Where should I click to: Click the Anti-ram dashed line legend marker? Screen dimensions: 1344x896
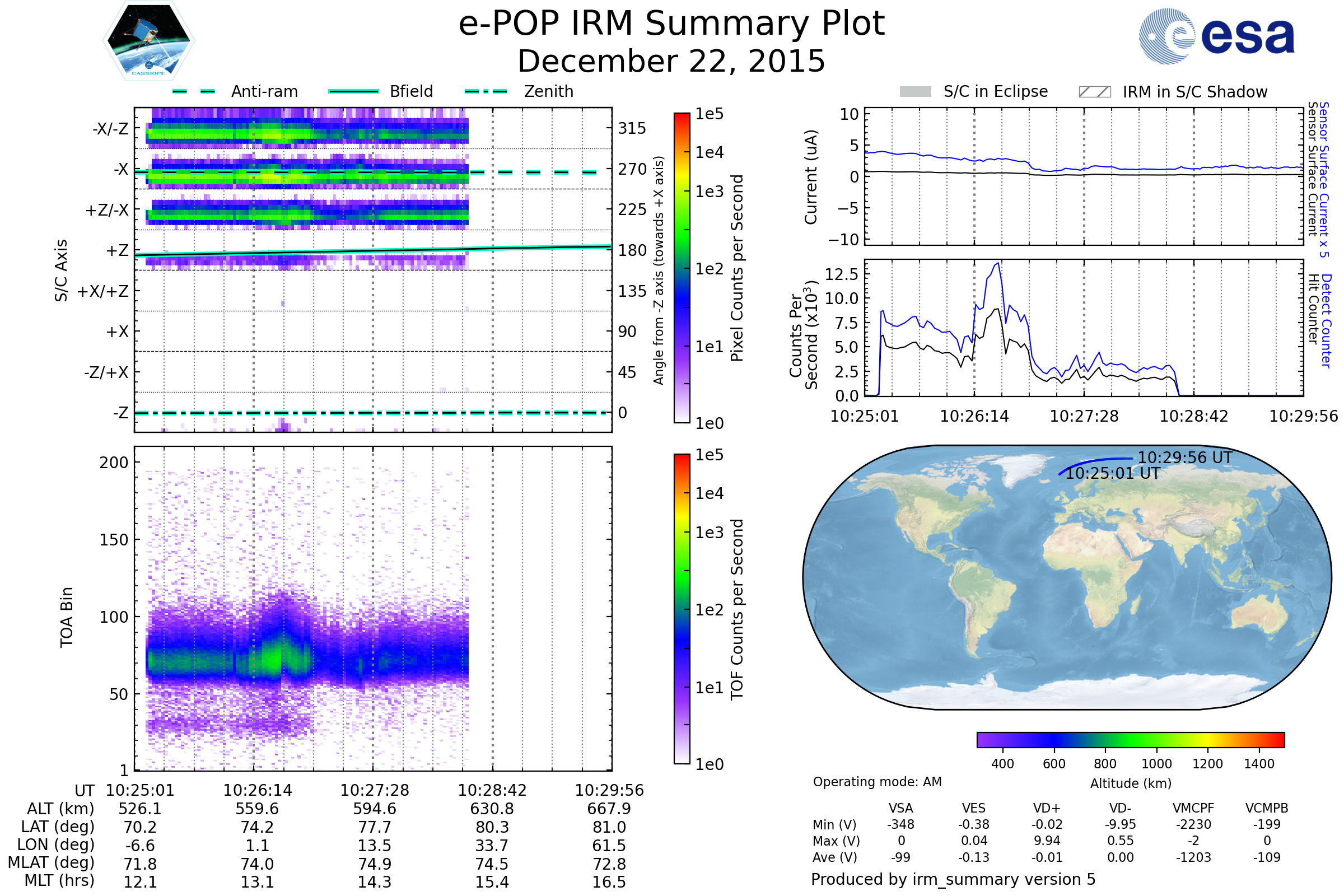click(x=194, y=91)
